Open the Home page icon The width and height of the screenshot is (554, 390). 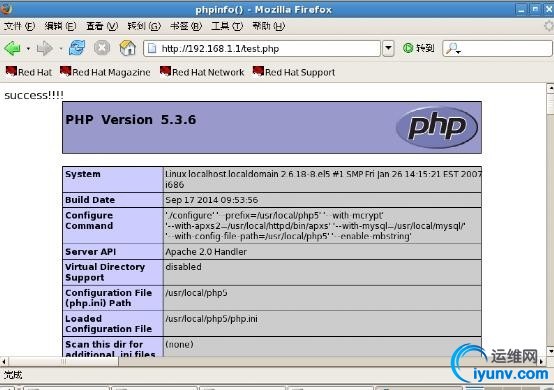128,48
